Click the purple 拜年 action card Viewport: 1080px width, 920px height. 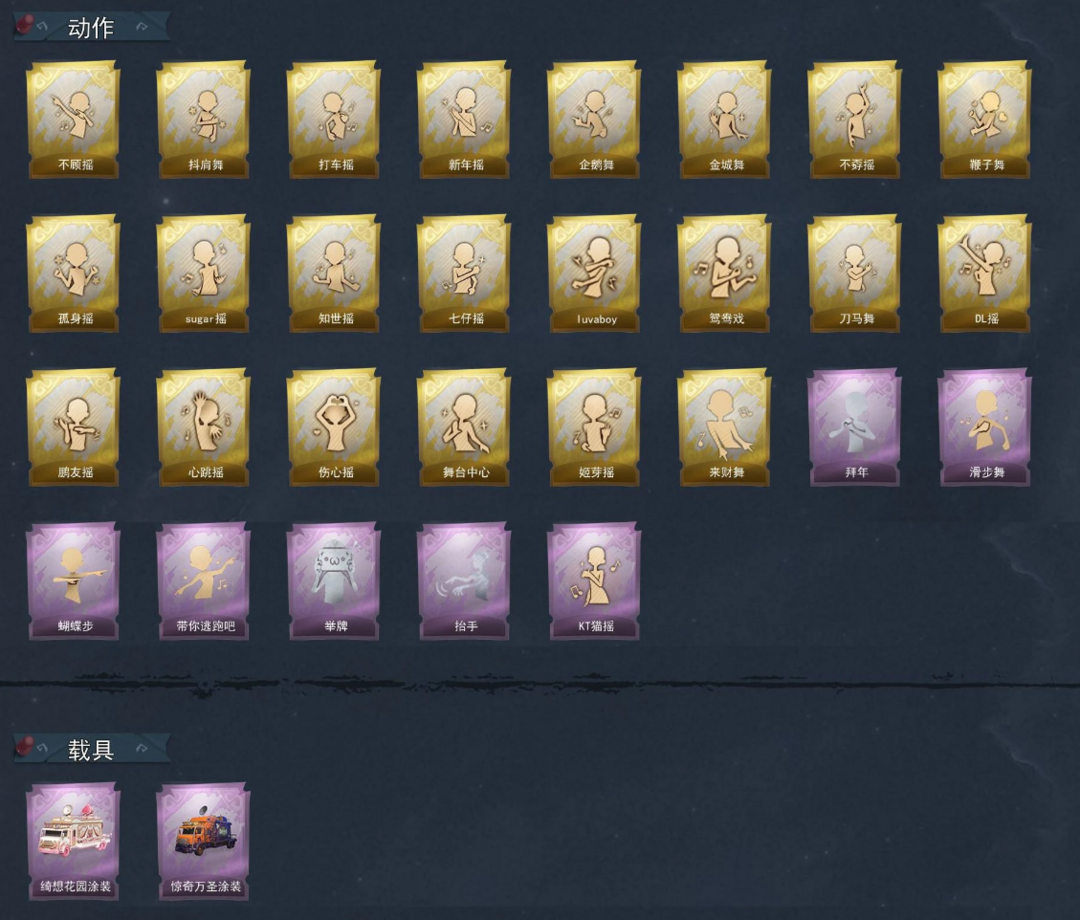tap(855, 427)
